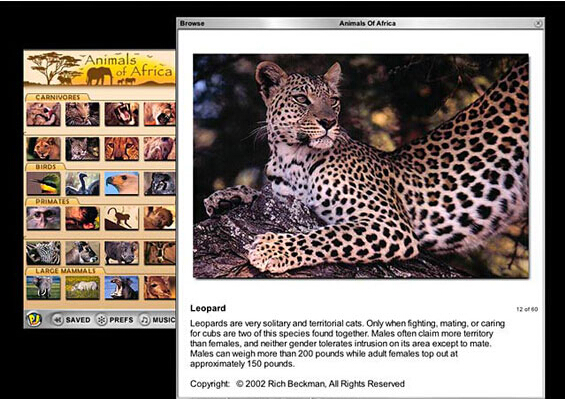
Task: Open the Browse menu in title bar
Action: (192, 23)
